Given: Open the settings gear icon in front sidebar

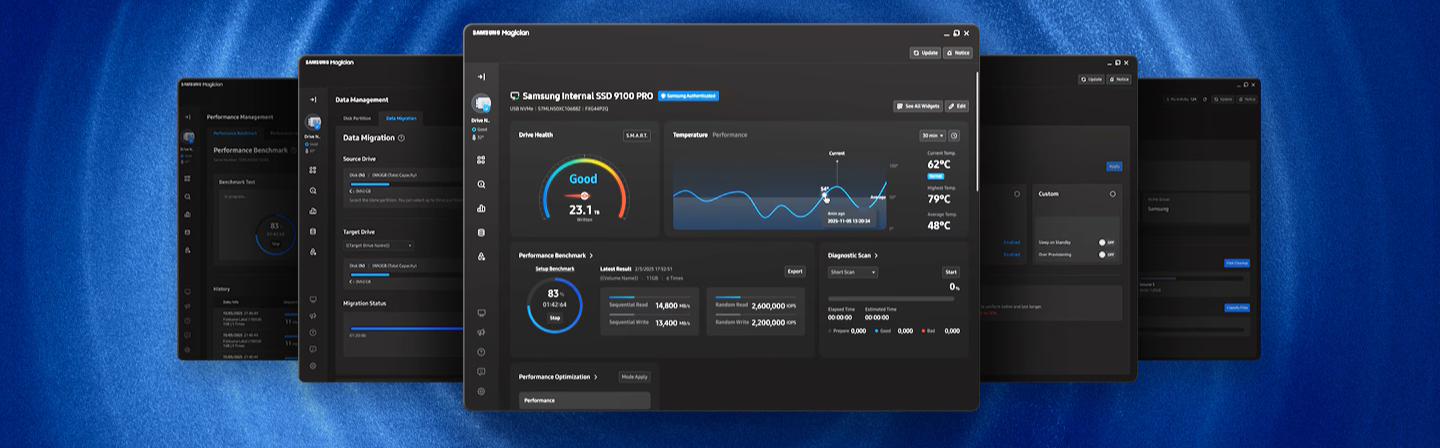Looking at the screenshot, I should 481,391.
